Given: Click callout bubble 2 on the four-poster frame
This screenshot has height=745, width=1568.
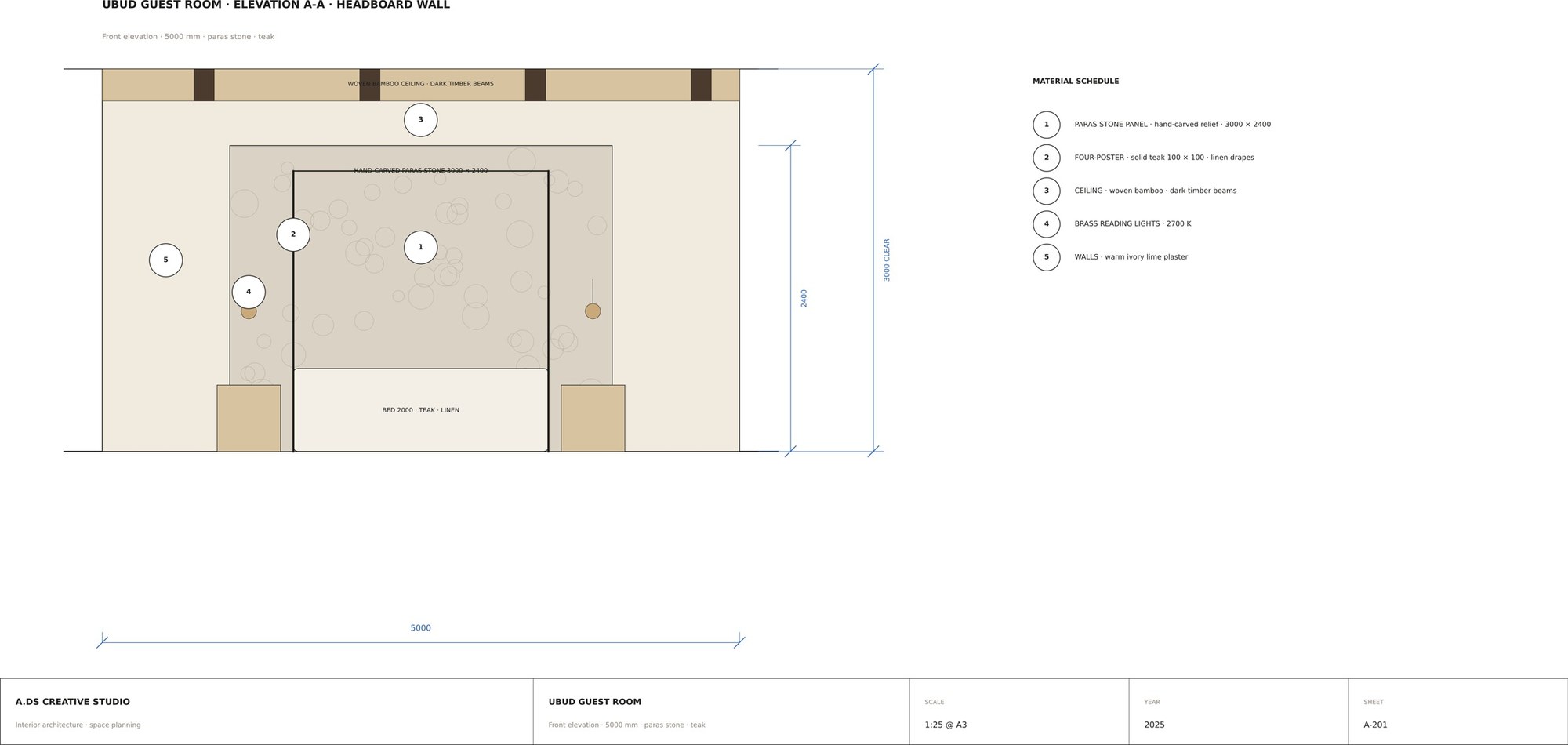Looking at the screenshot, I should 293,234.
